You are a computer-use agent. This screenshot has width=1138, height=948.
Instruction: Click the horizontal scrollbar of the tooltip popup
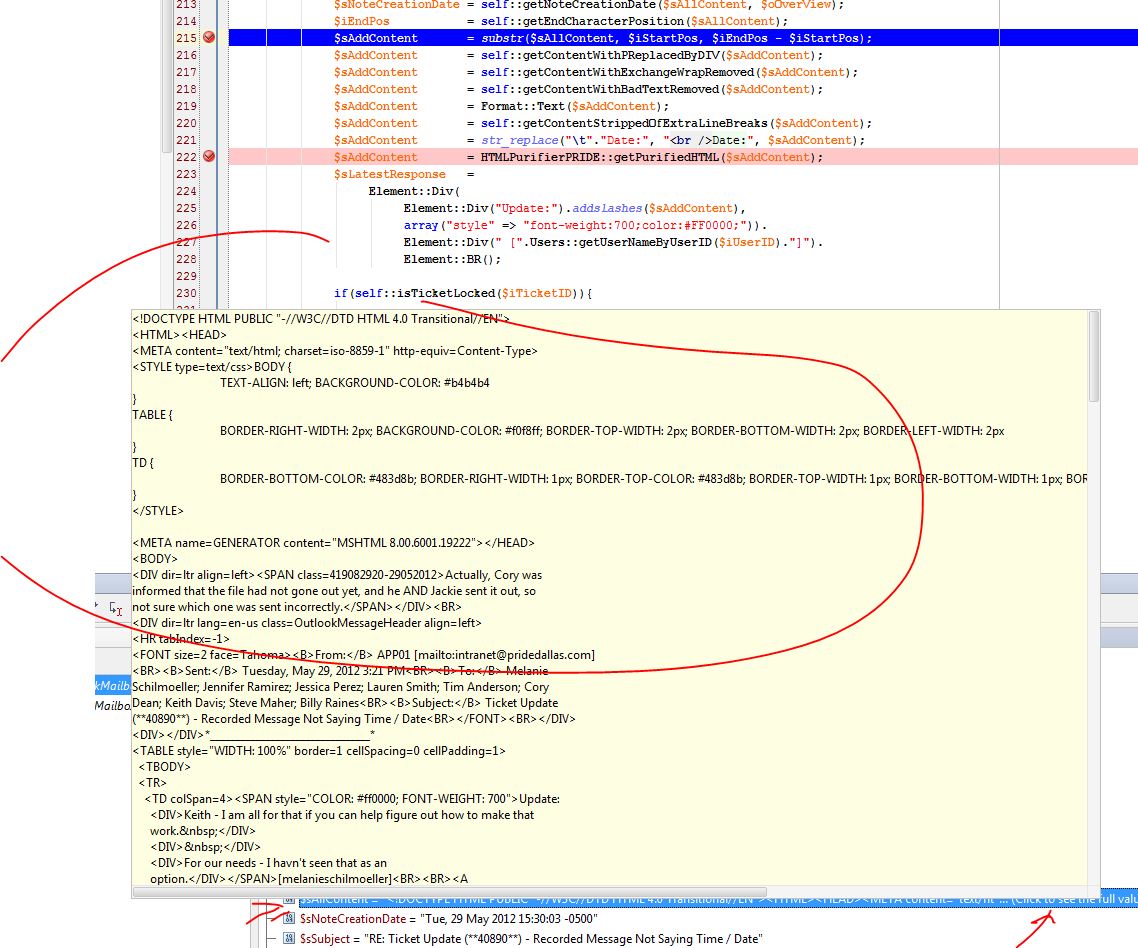coord(450,892)
